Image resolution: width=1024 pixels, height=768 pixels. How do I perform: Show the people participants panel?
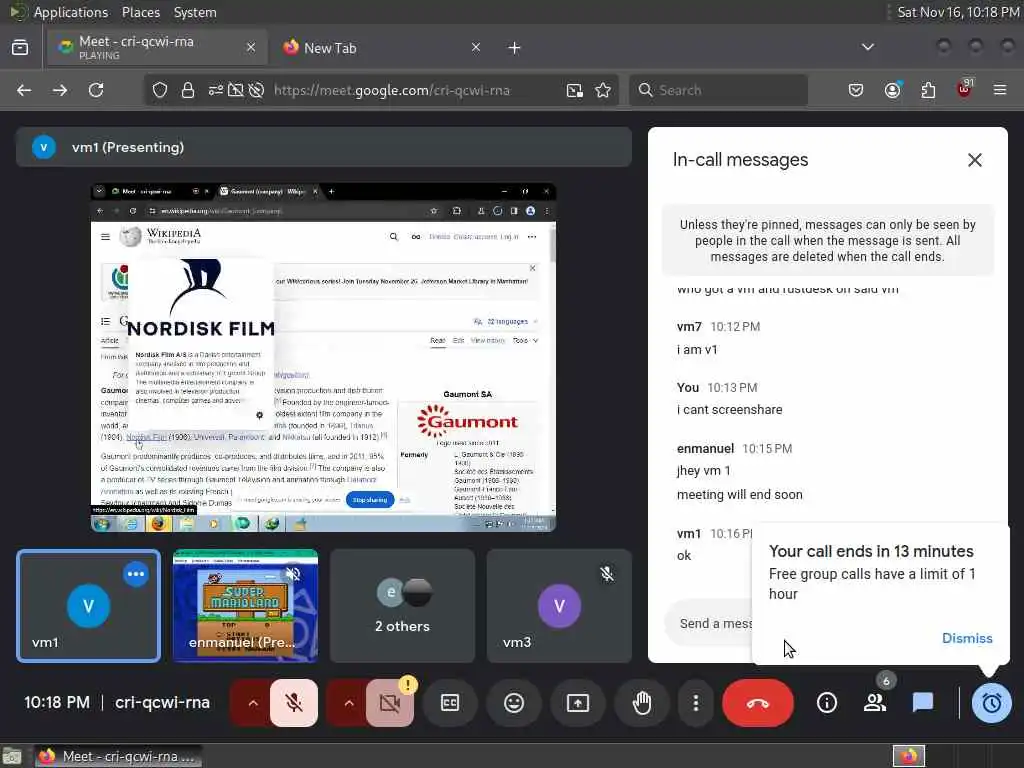(x=875, y=703)
